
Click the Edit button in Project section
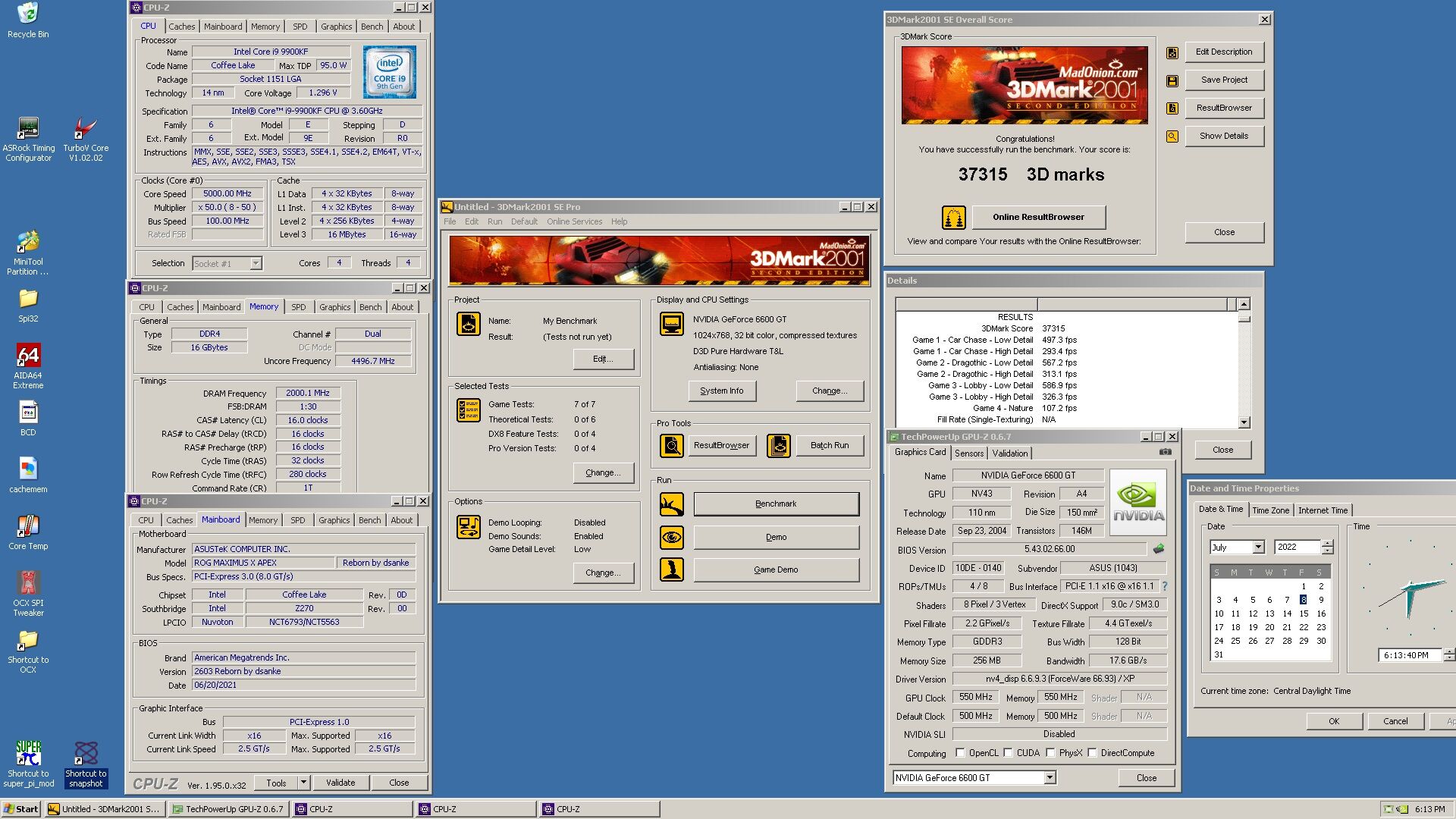(x=603, y=359)
